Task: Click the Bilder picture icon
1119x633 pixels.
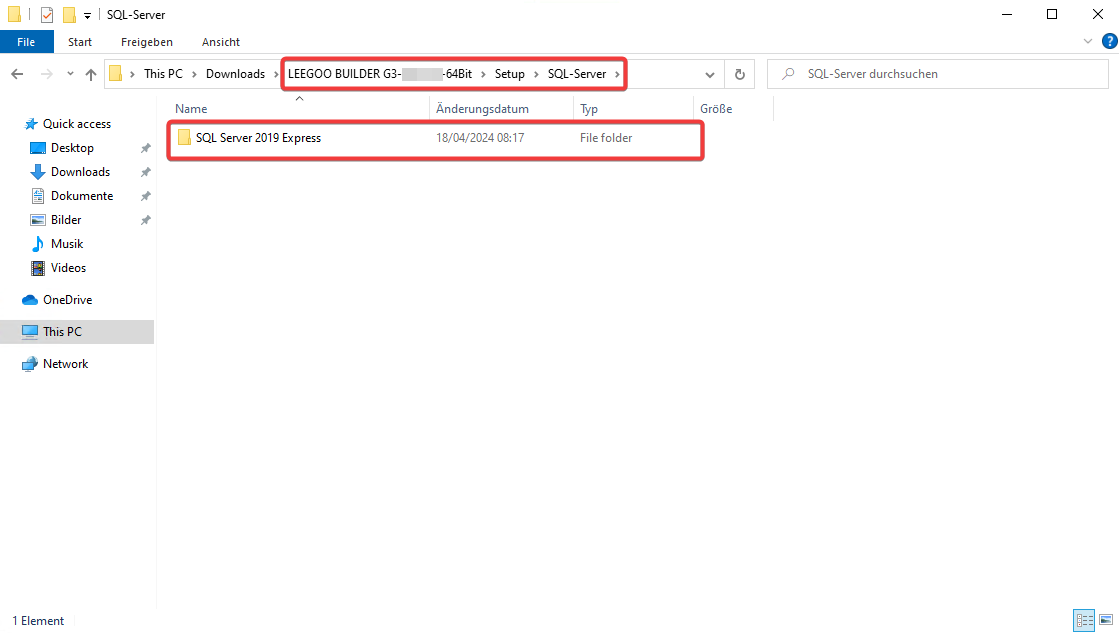Action: point(38,220)
